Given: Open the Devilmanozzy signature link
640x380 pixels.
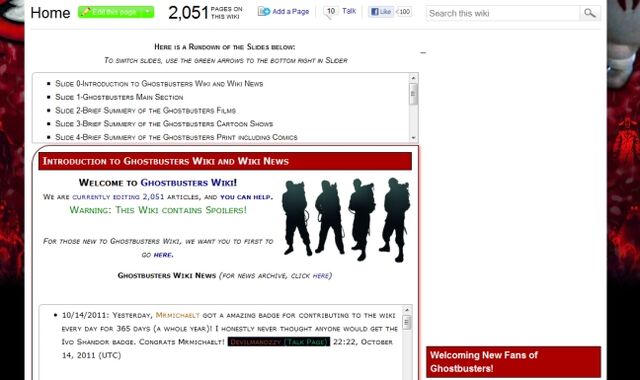Looking at the screenshot, I should pos(255,342).
